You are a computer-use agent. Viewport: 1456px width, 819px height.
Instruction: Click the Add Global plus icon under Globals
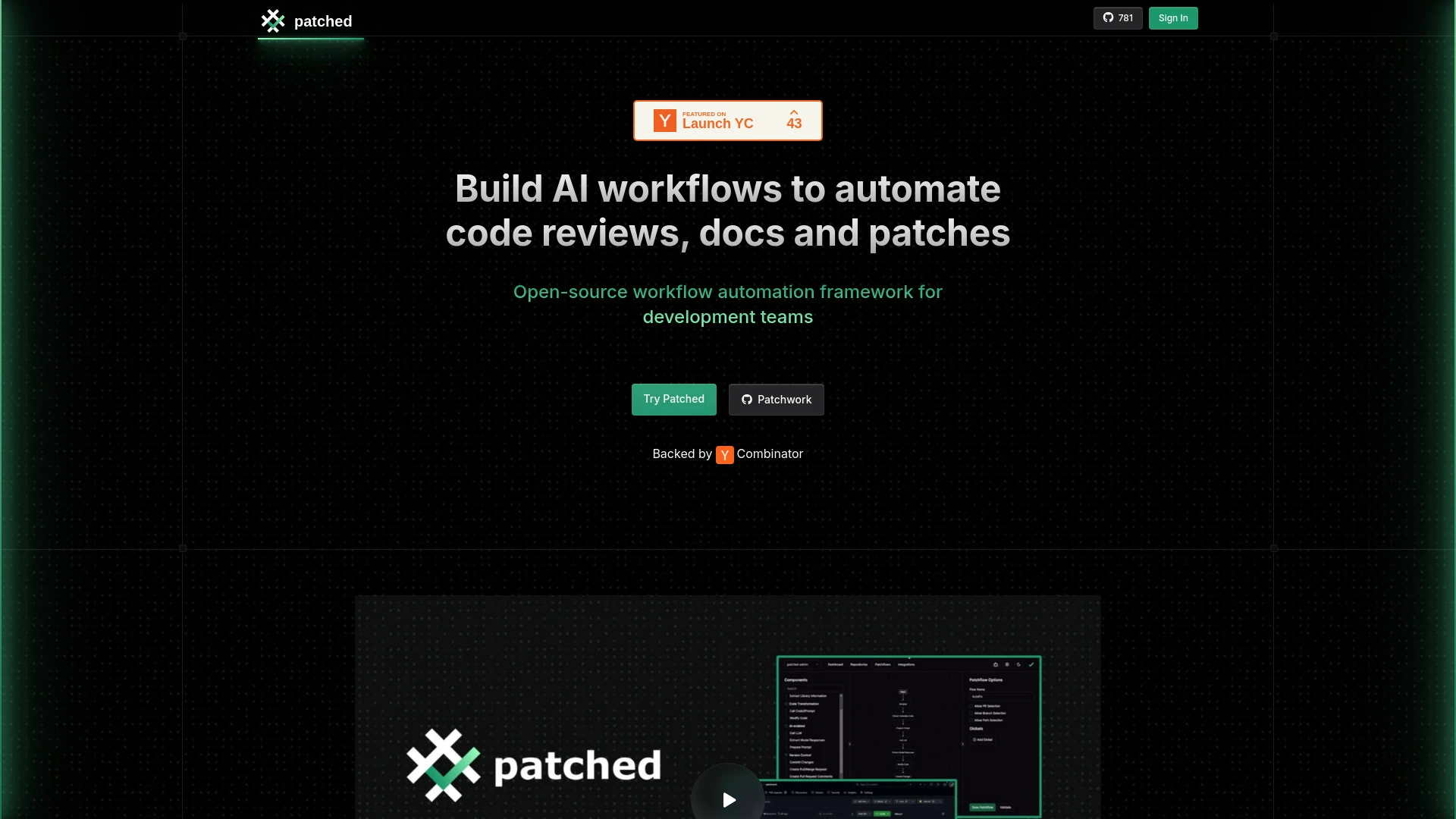pyautogui.click(x=974, y=739)
